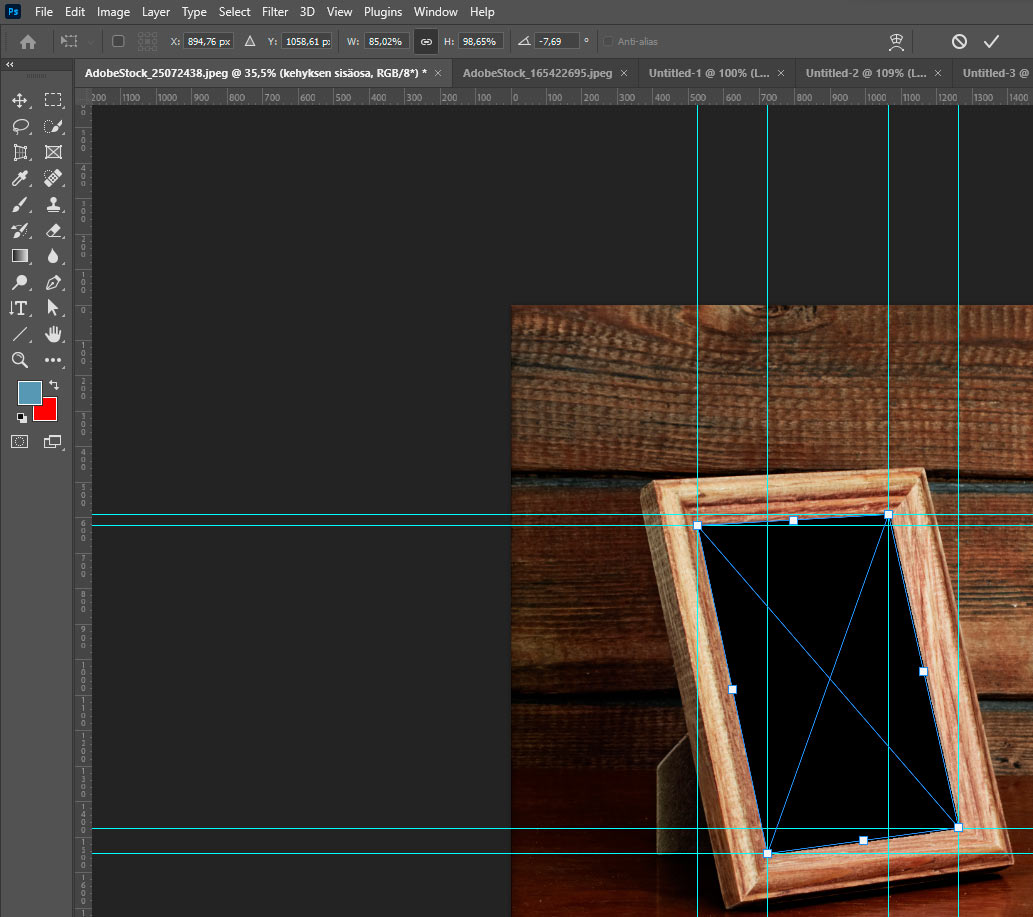Cancel the transform

pyautogui.click(x=959, y=42)
